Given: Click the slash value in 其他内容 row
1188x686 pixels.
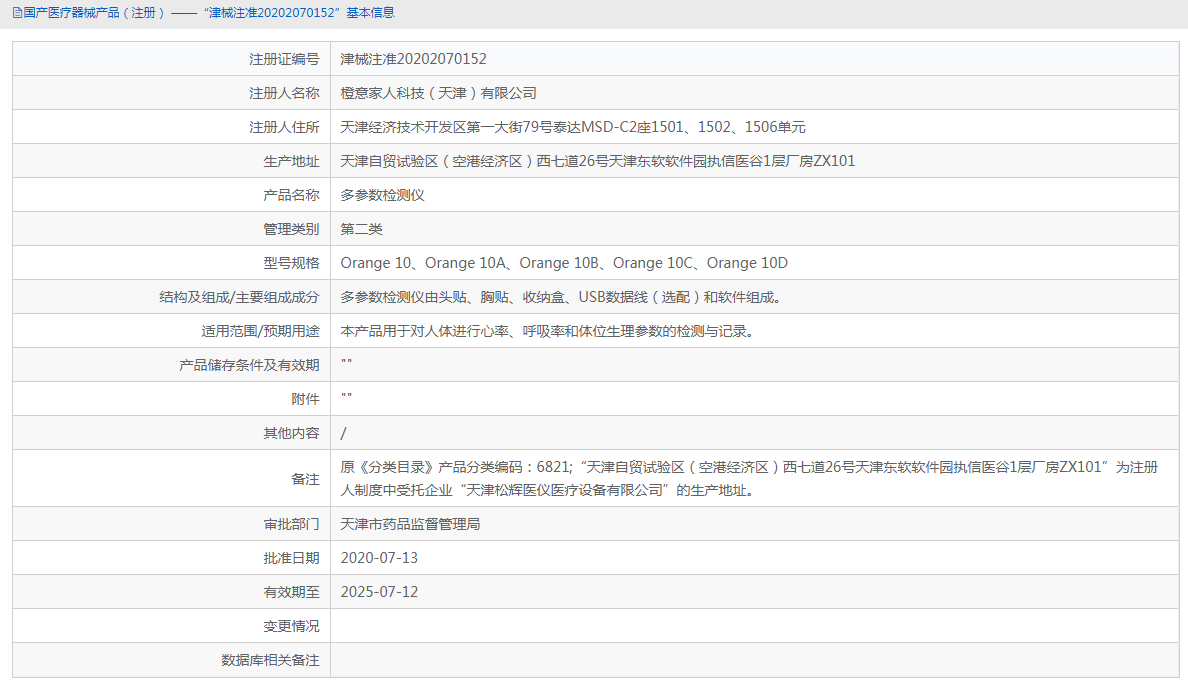Looking at the screenshot, I should coord(343,434).
